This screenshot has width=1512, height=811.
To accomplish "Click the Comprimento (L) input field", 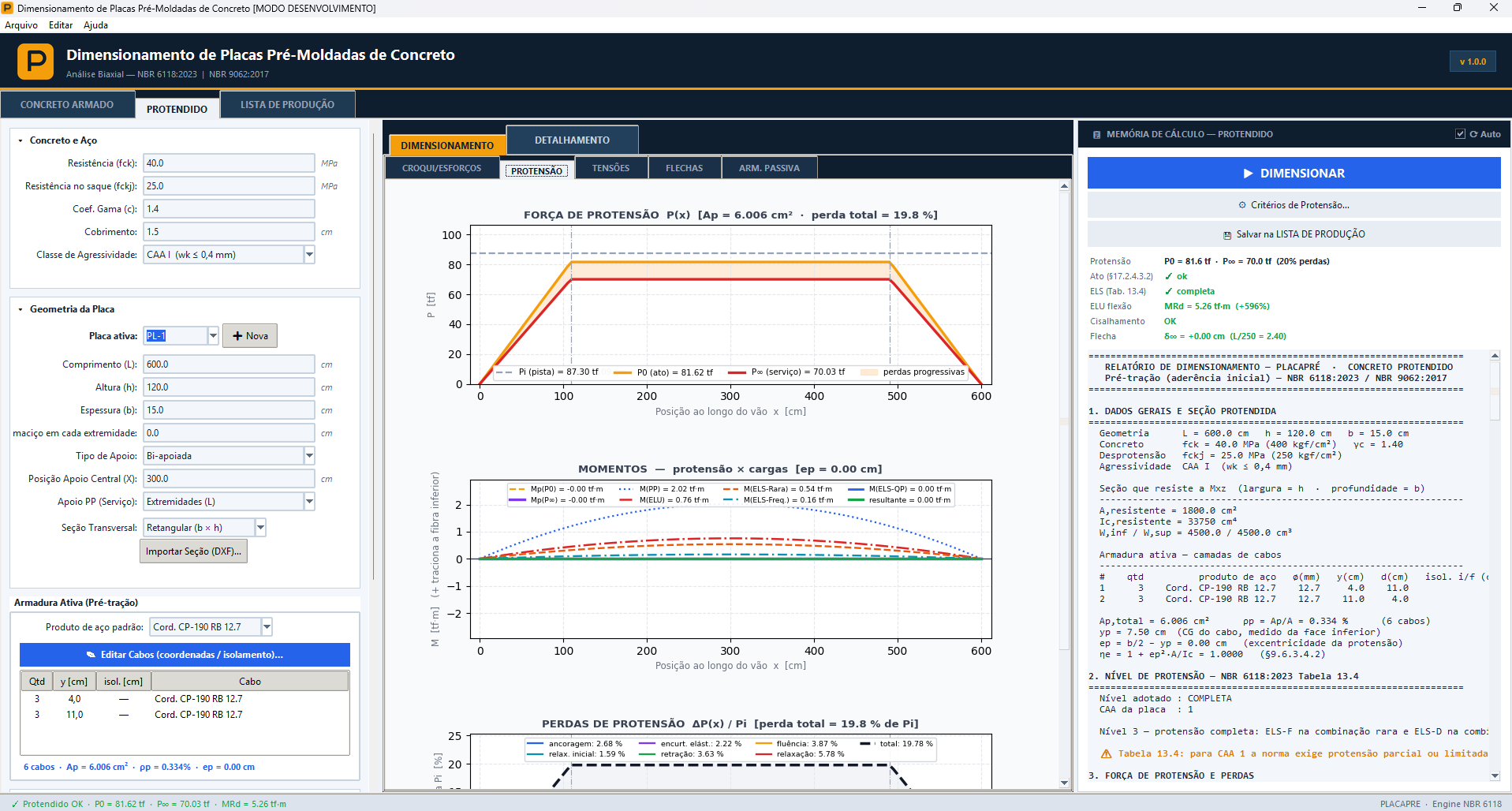I will [x=229, y=364].
